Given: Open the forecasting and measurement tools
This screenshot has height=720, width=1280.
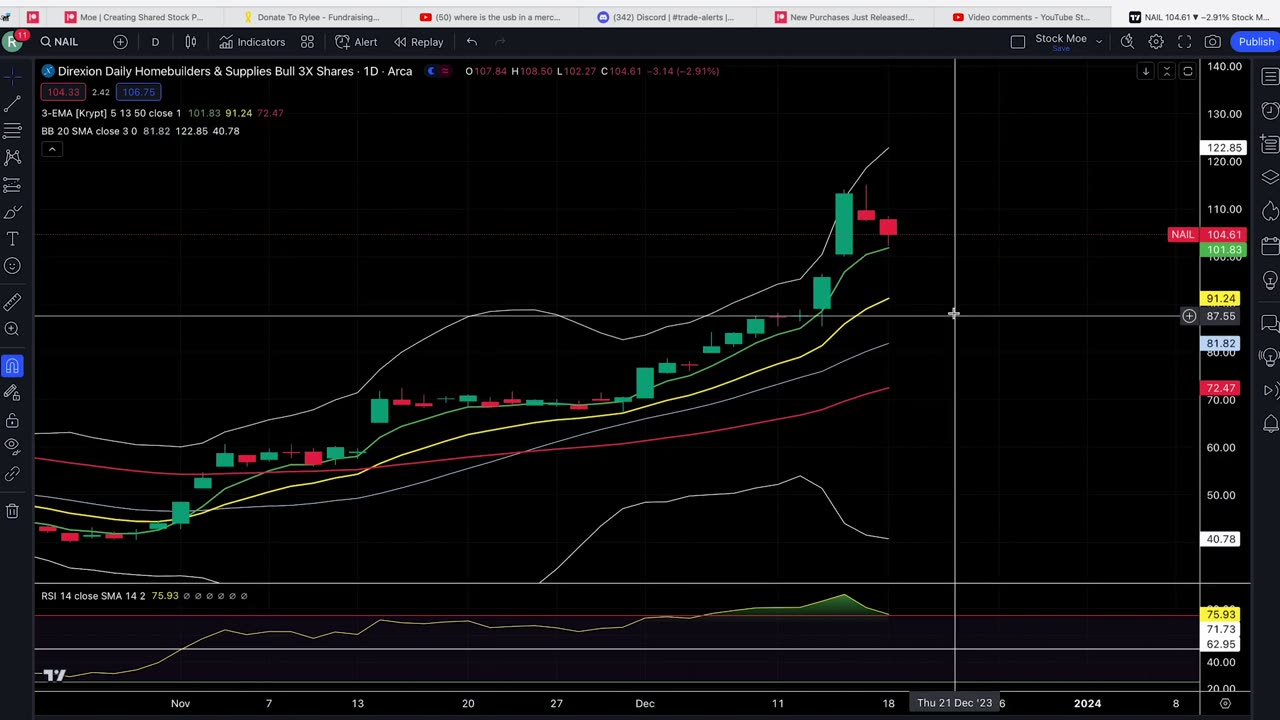Looking at the screenshot, I should 12,185.
